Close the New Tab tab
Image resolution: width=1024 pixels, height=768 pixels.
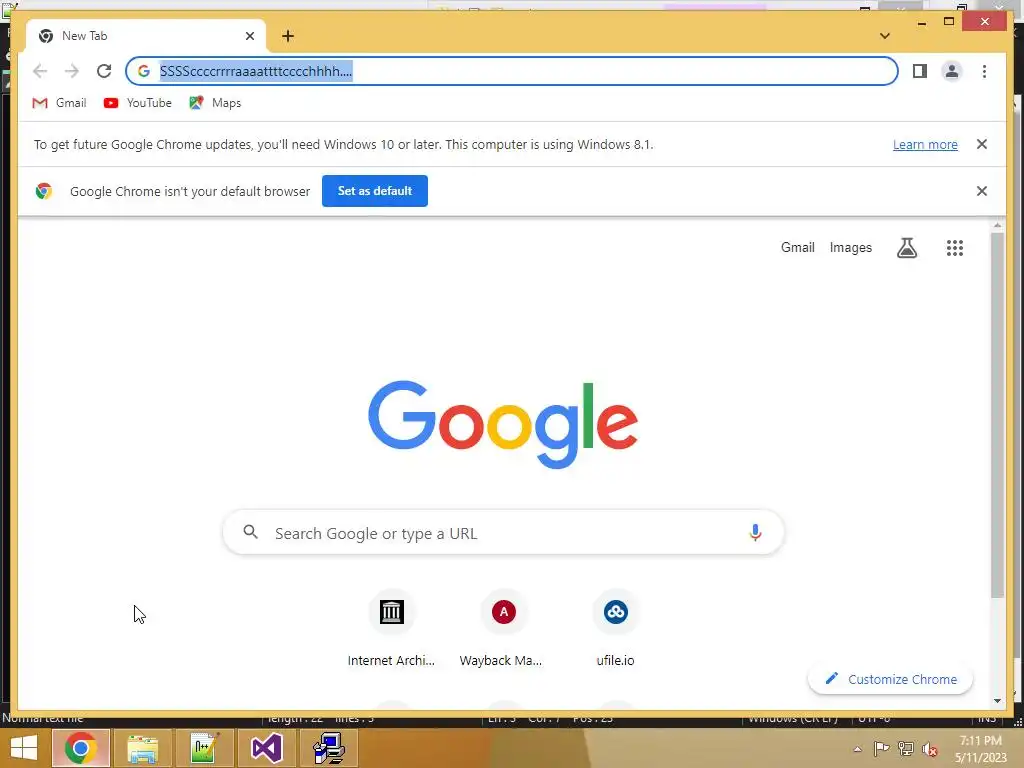[249, 36]
